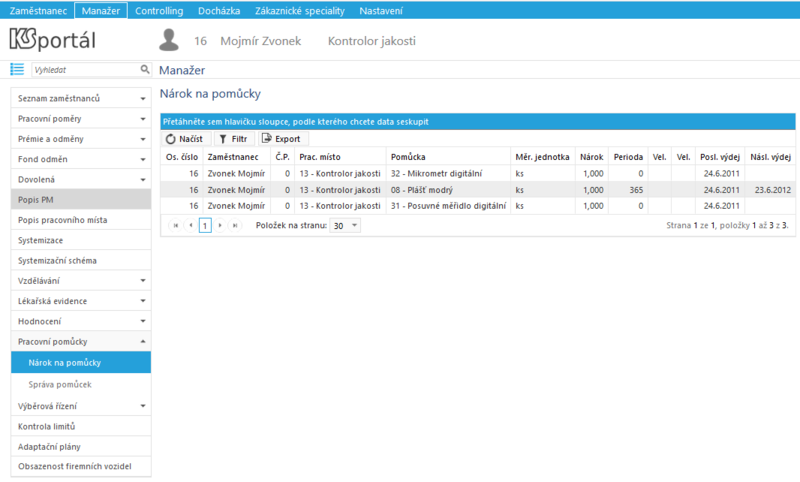This screenshot has height=482, width=800.
Task: Open Systemizace sidebar item
Action: (x=81, y=240)
